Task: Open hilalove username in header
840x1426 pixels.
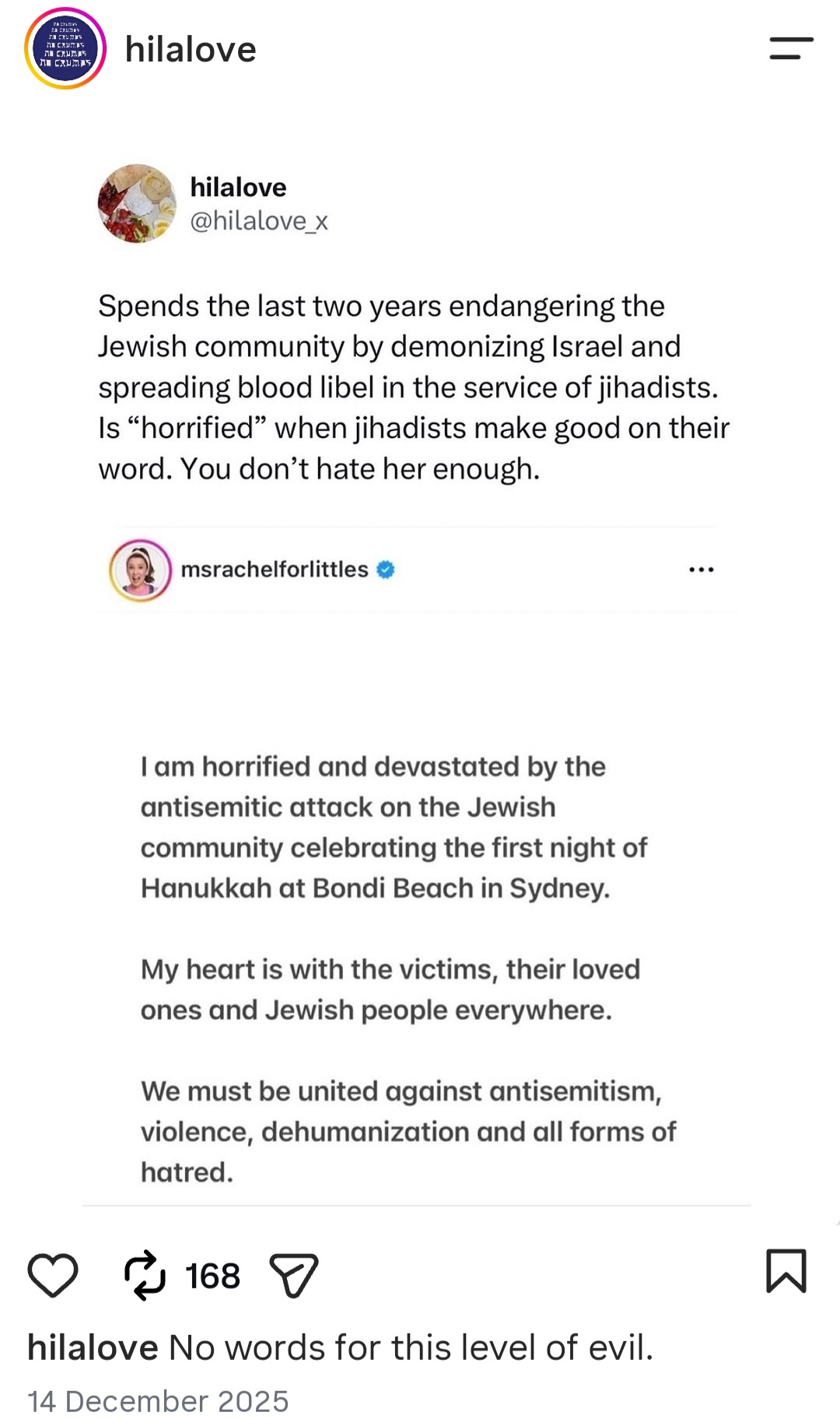Action: (191, 50)
